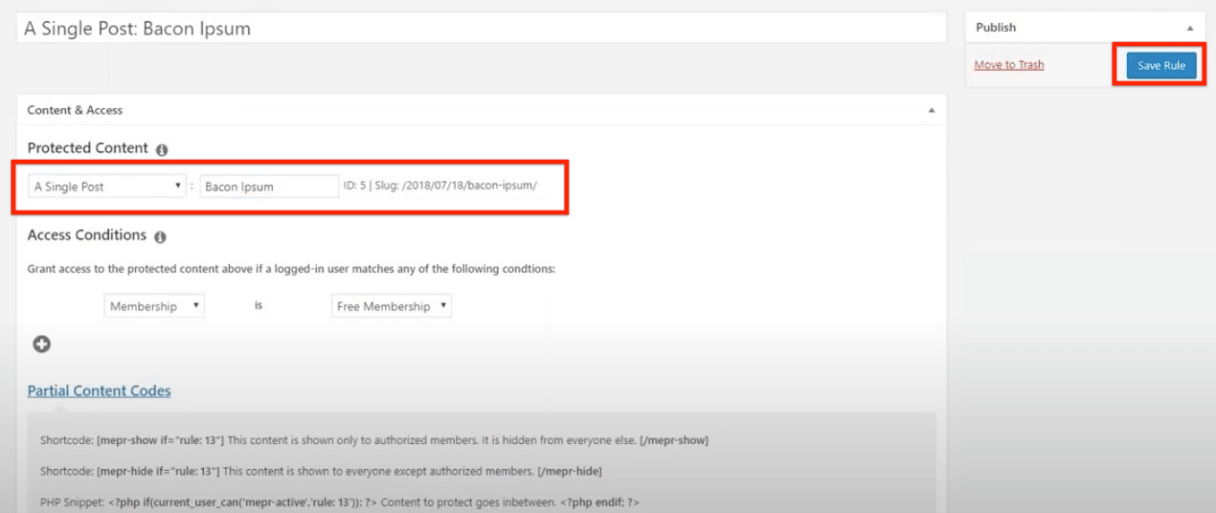Viewport: 1216px width, 513px height.
Task: Click the 'is' operator label
Action: [x=258, y=306]
